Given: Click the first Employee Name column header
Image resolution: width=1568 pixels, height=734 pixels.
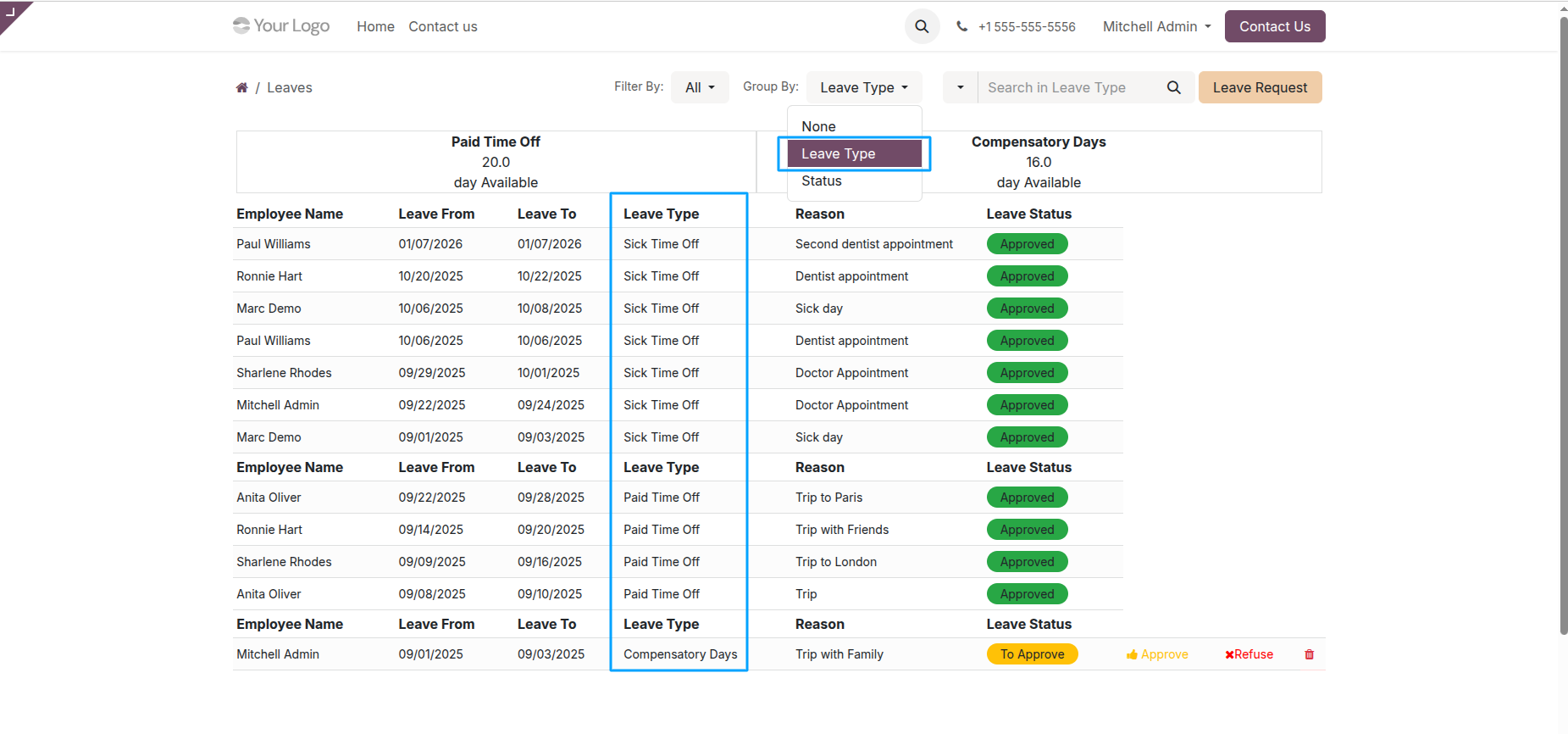Looking at the screenshot, I should pyautogui.click(x=290, y=214).
